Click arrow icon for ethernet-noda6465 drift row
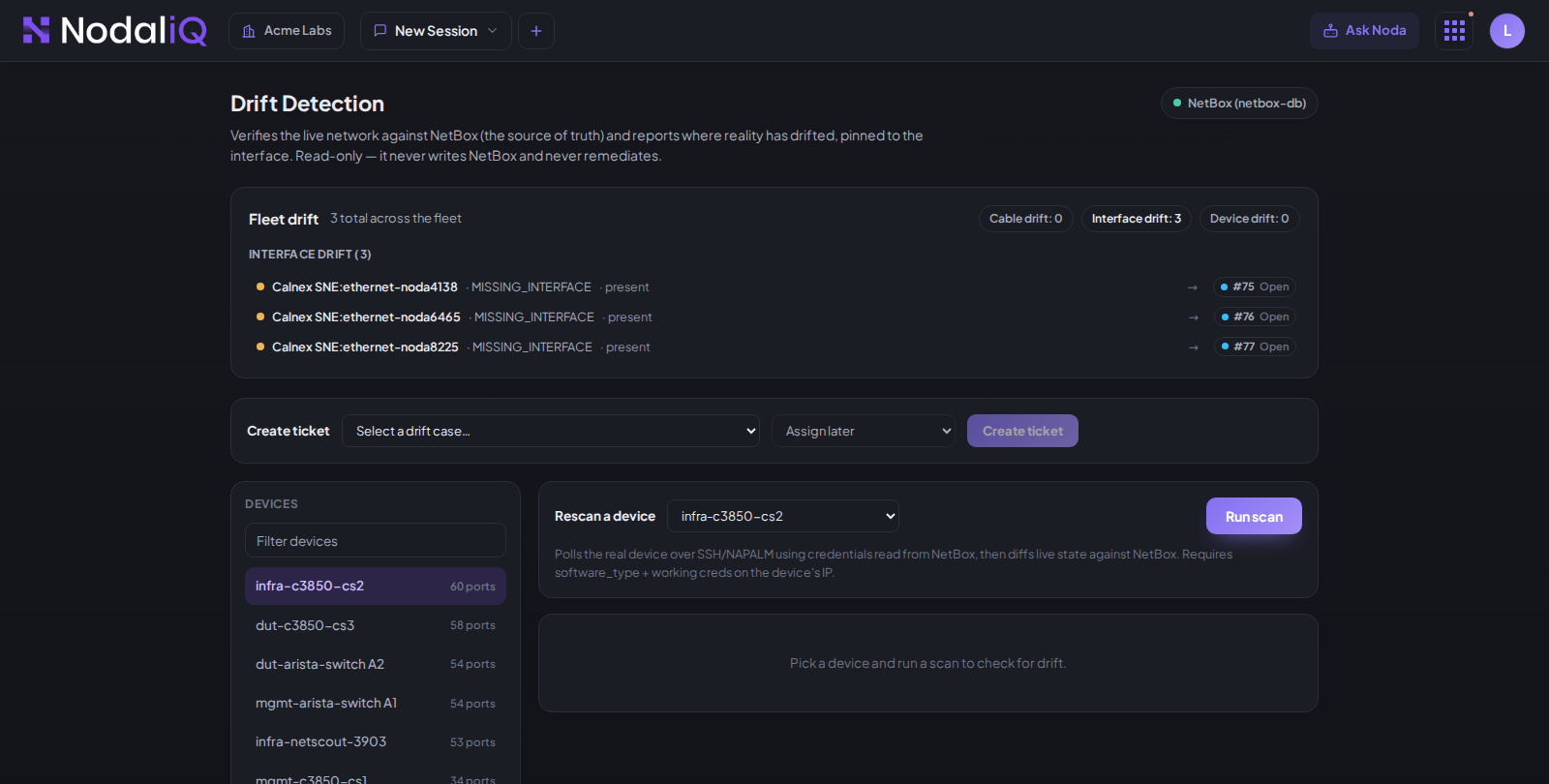This screenshot has height=784, width=1549. (1194, 317)
